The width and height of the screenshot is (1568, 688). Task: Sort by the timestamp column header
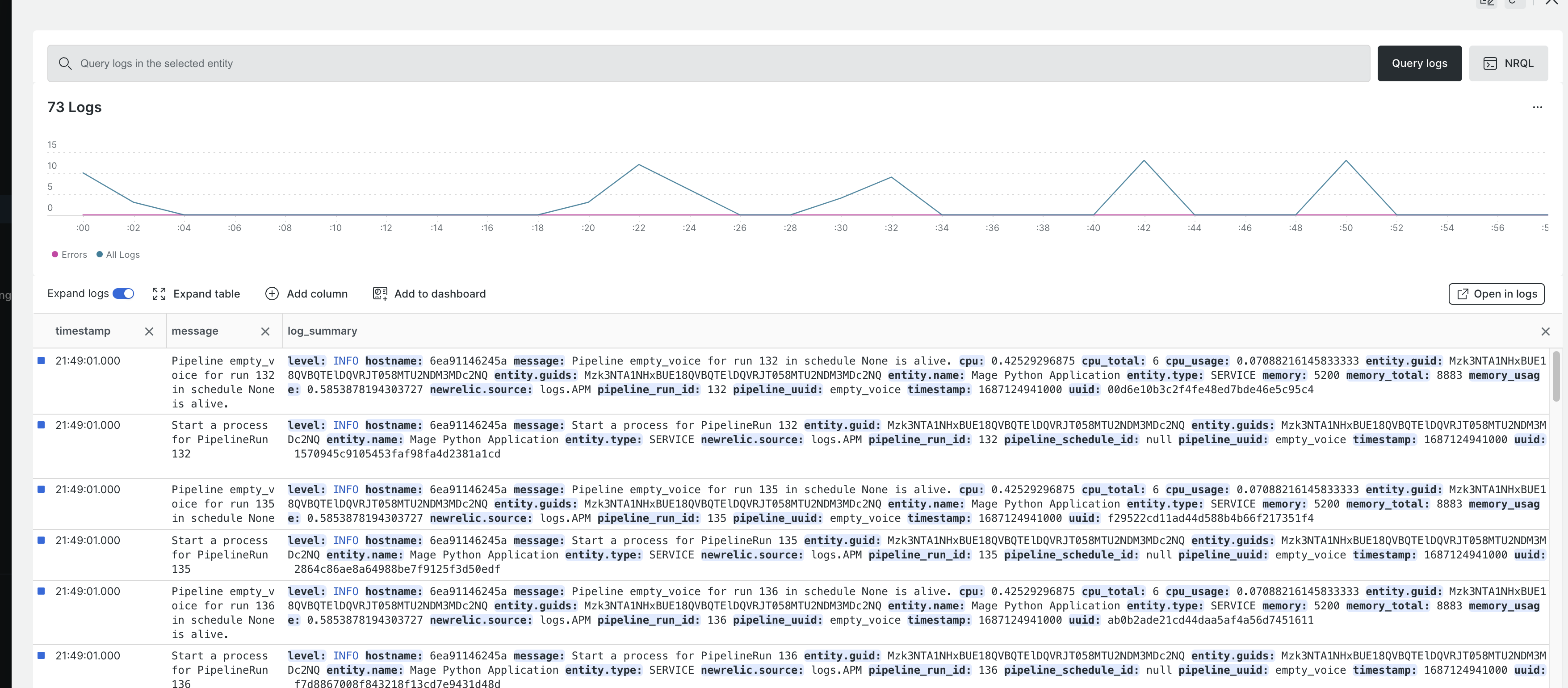83,331
